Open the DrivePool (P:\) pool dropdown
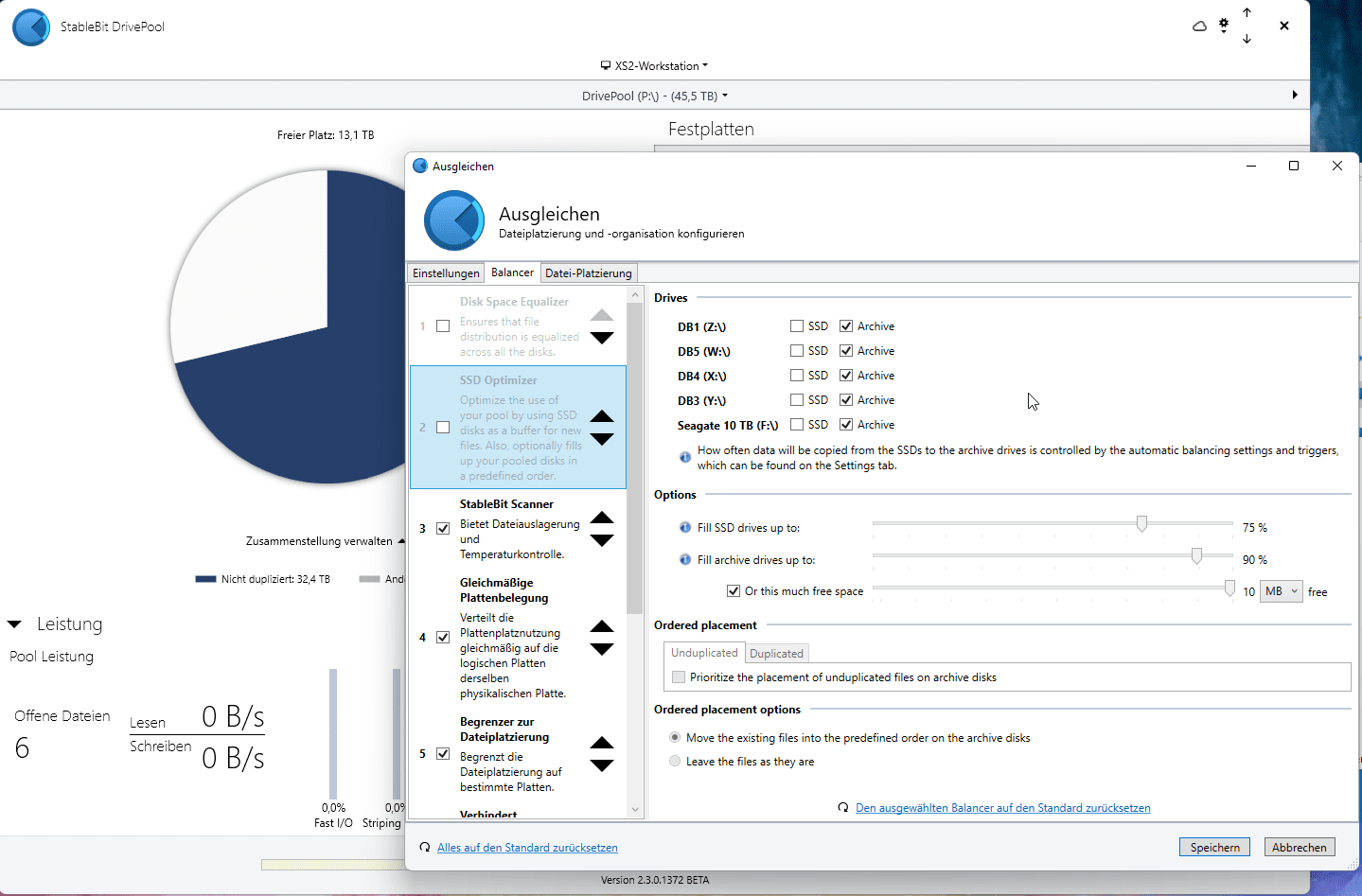The height and width of the screenshot is (896, 1362). pyautogui.click(x=655, y=96)
